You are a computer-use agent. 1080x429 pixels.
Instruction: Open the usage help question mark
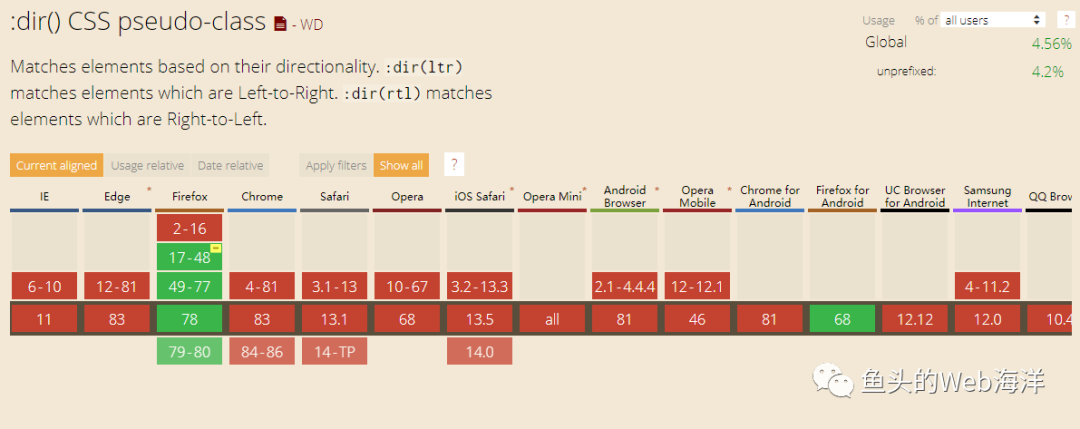coord(1064,20)
